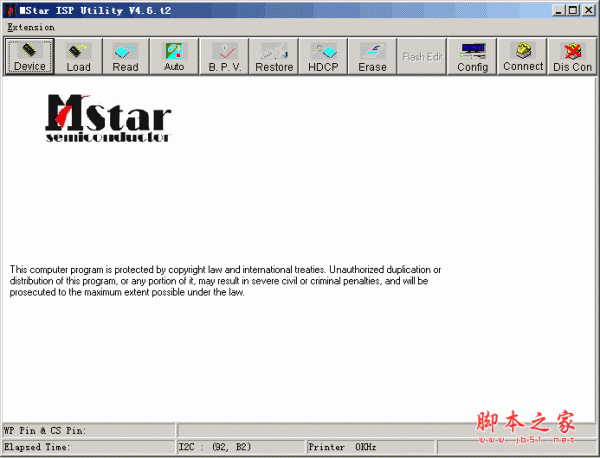This screenshot has height=458, width=600.
Task: Click the Flash Edit button
Action: click(x=422, y=56)
